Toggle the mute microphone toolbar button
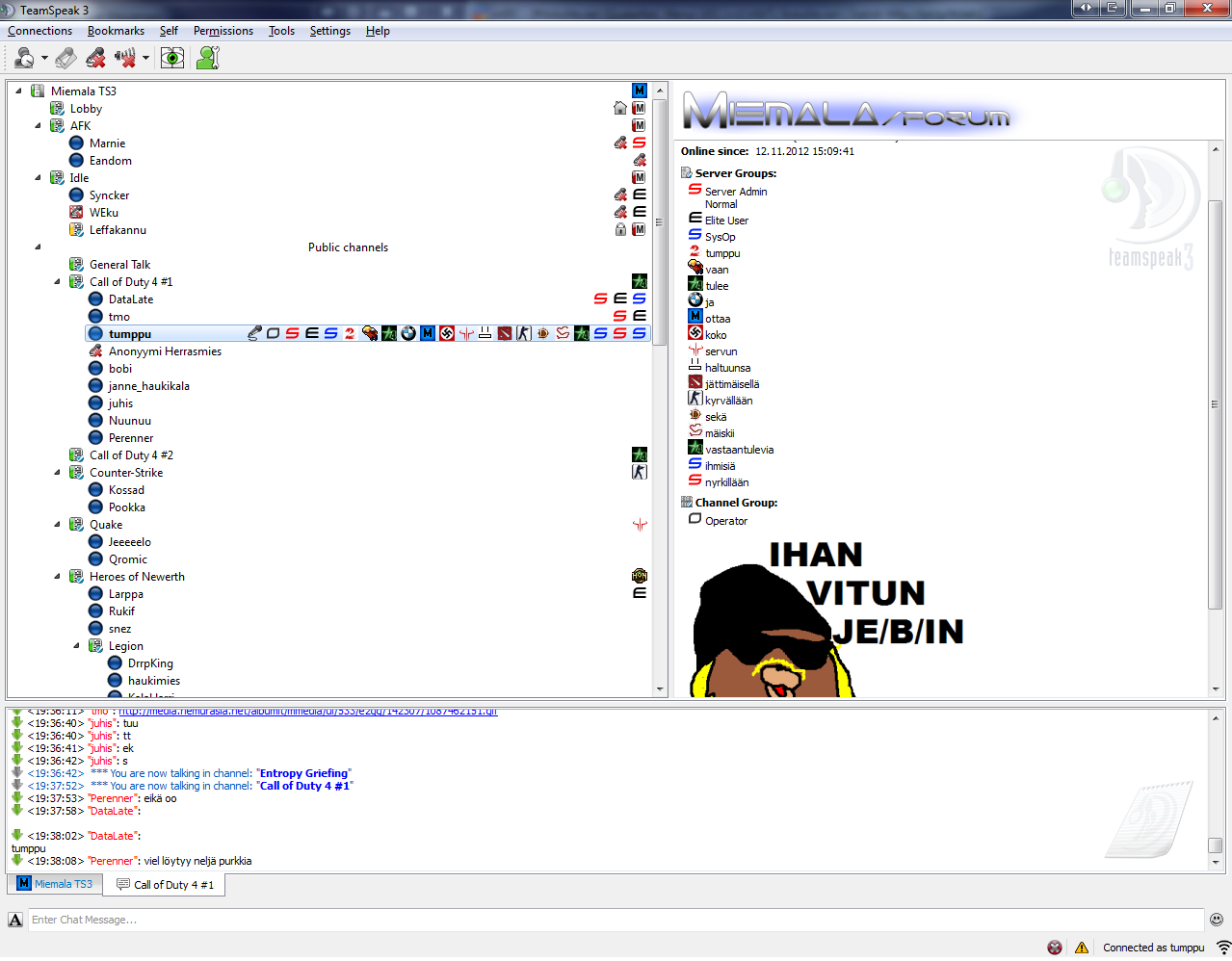This screenshot has height=961, width=1232. click(x=95, y=58)
